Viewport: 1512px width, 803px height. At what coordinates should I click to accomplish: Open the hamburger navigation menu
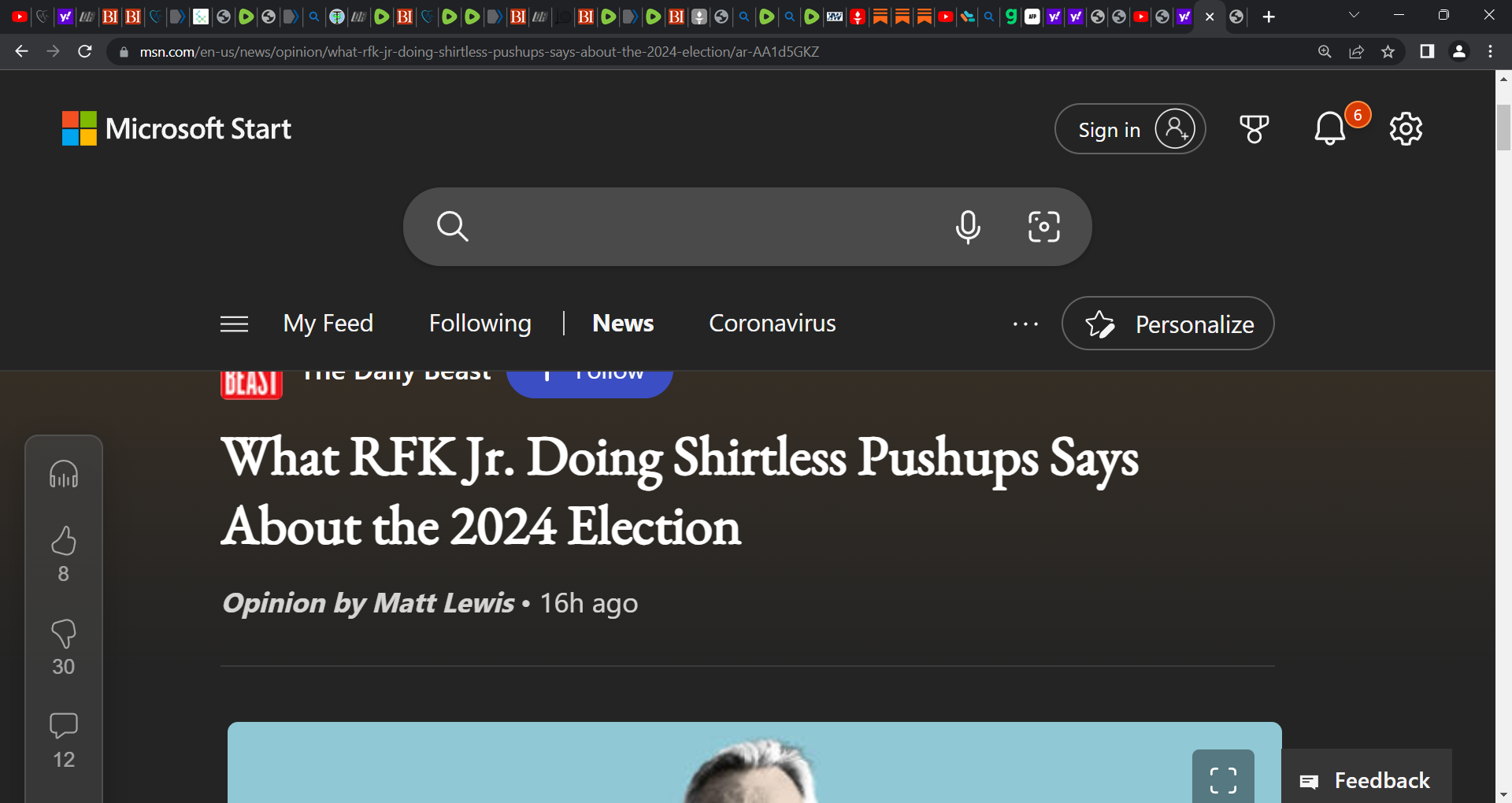[234, 324]
